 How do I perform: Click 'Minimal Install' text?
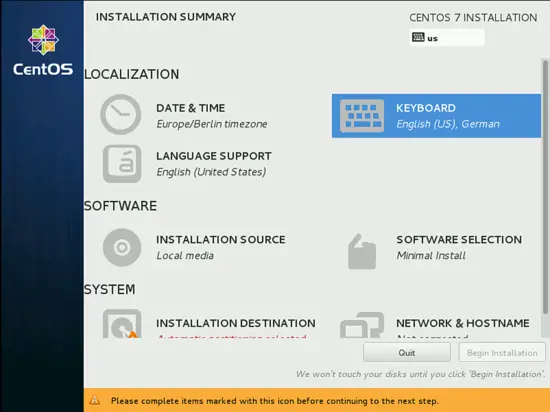tap(431, 256)
